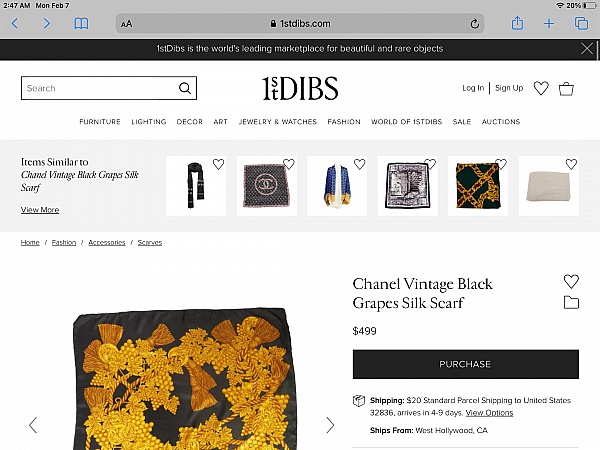Viewport: 600px width, 450px height.
Task: Open the JEWELRY & WATCHES menu
Action: (278, 122)
